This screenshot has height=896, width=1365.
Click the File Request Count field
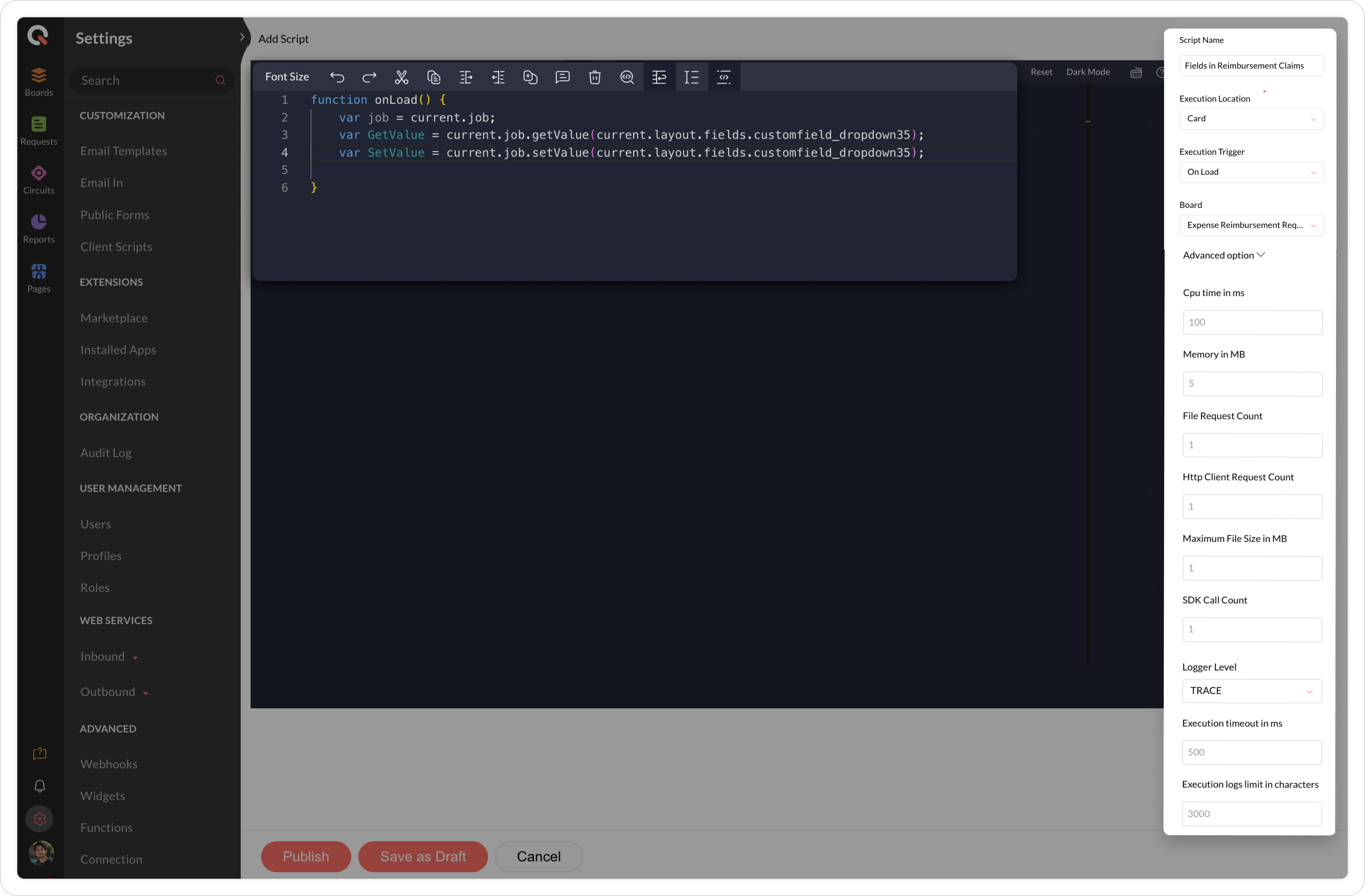click(x=1253, y=445)
